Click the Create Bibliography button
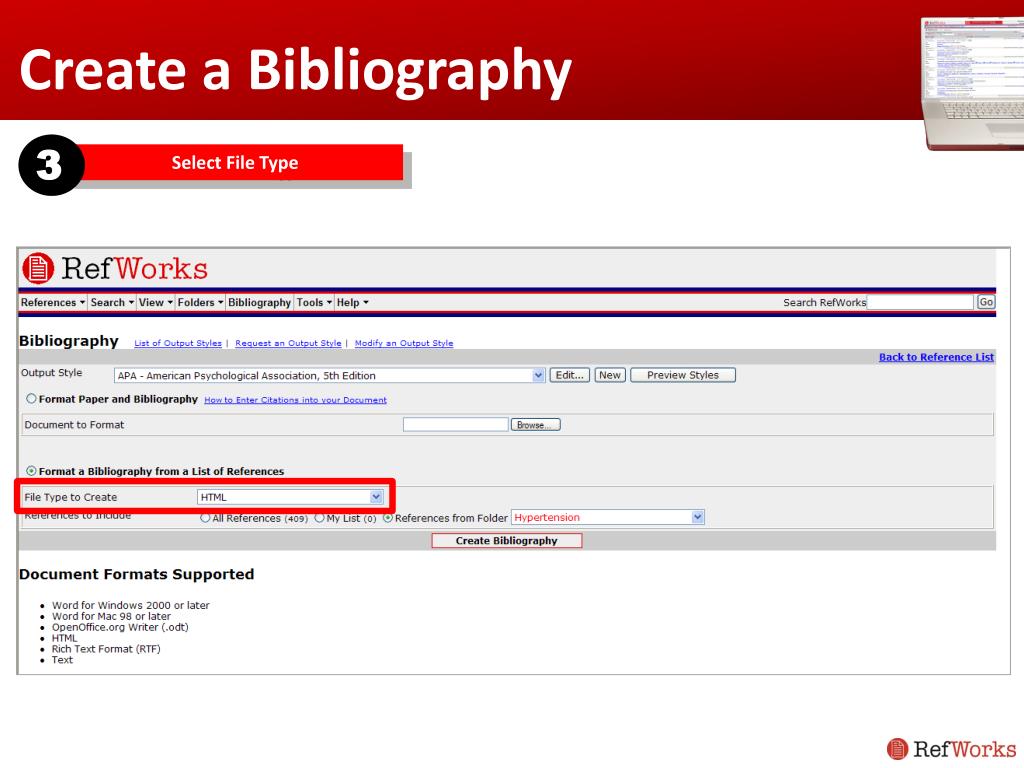 tap(506, 541)
